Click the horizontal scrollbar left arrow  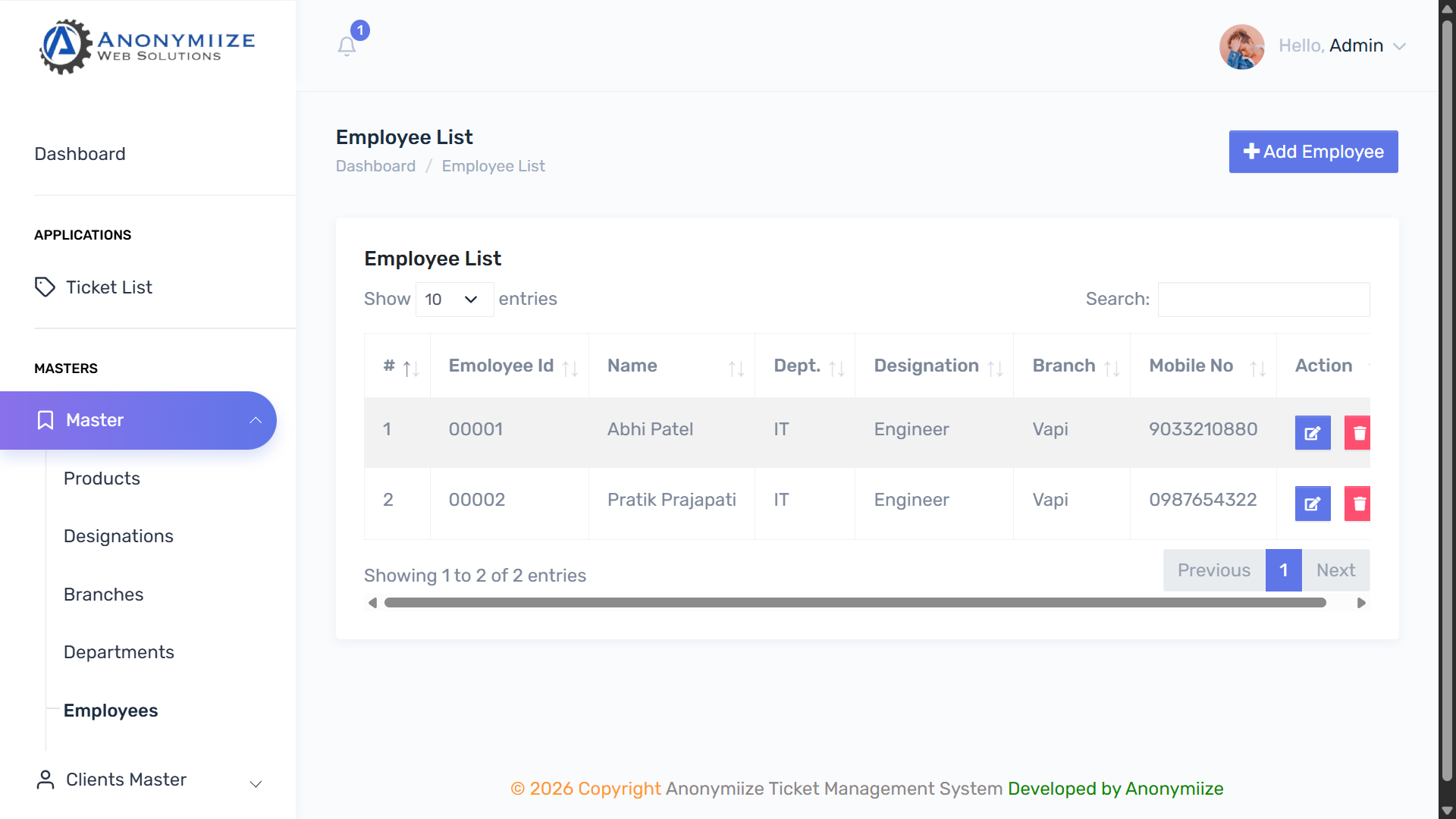pyautogui.click(x=372, y=603)
